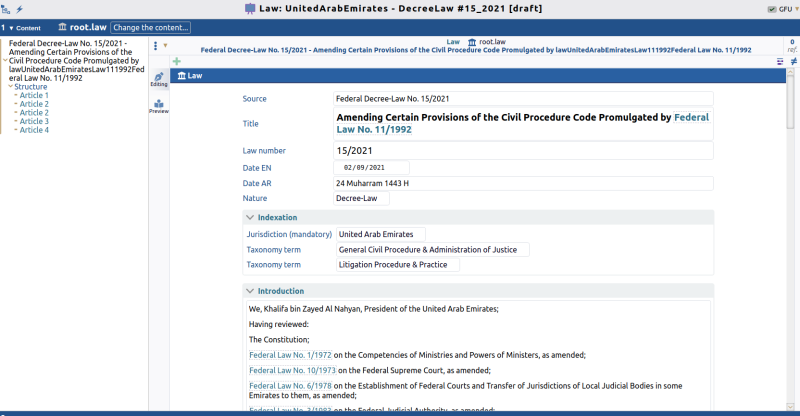Click the 0 ref. counter
The image size is (800, 416).
point(792,45)
